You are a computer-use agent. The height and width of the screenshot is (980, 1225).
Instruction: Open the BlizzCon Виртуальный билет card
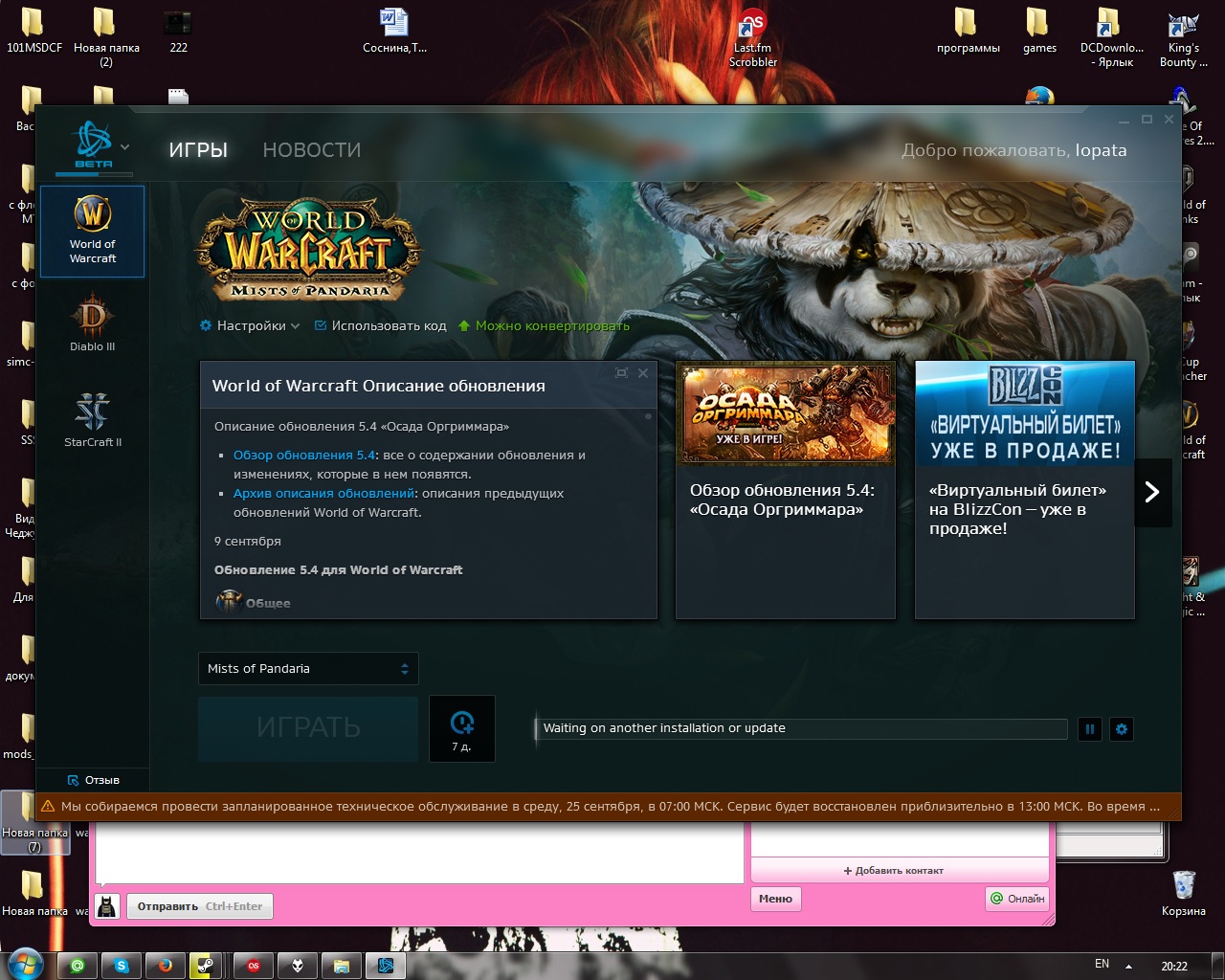coord(1025,490)
